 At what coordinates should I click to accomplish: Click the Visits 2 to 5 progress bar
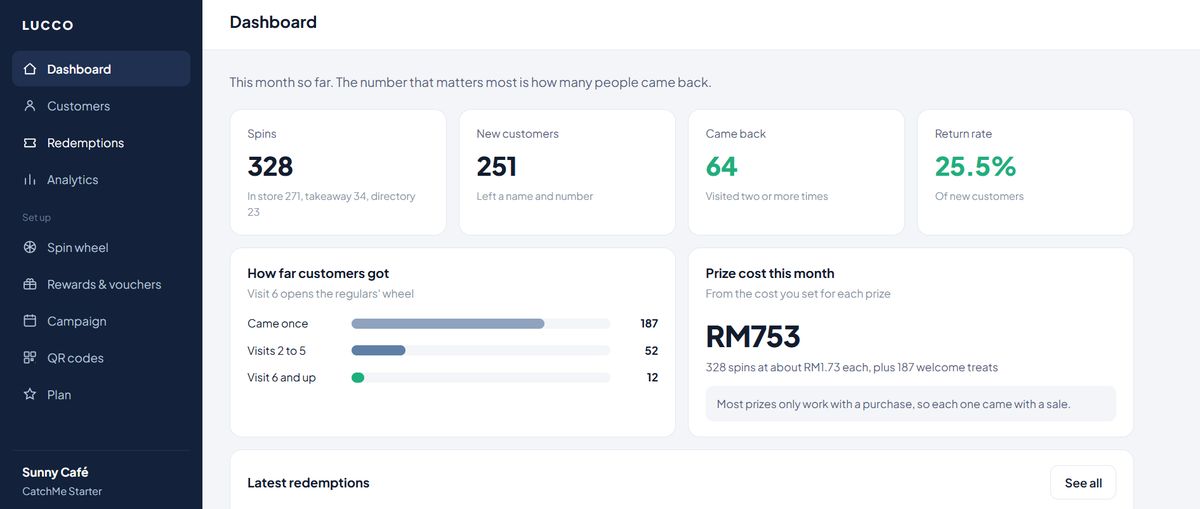coord(481,351)
